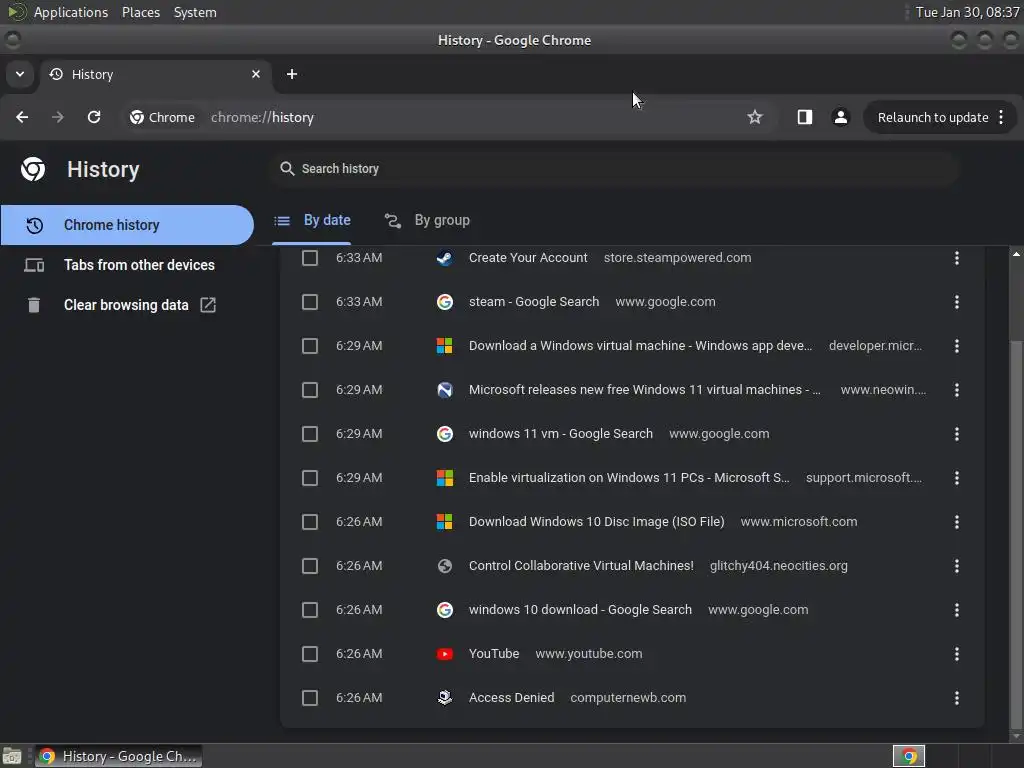Open three-dot menu for steam Google Search entry
1024x768 pixels.
[956, 302]
